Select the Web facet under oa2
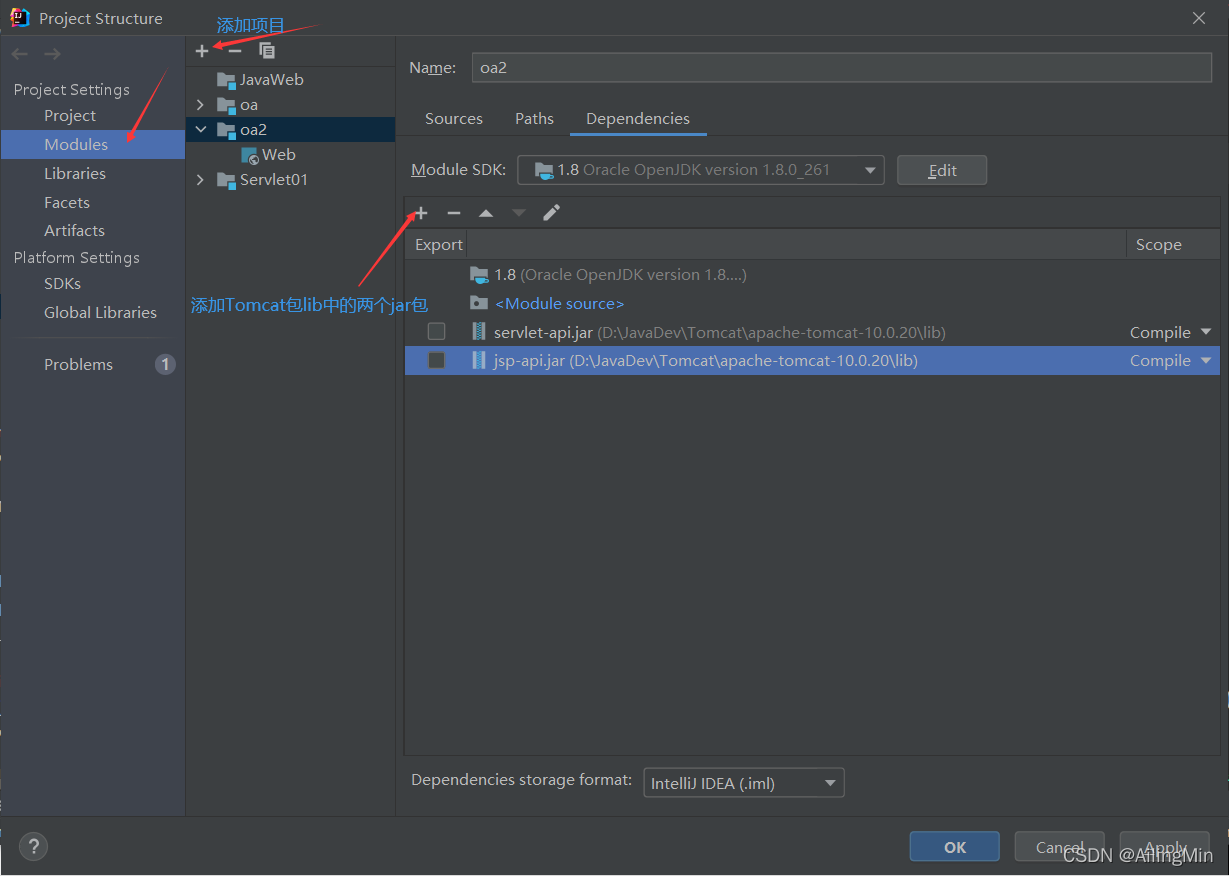 (x=279, y=155)
